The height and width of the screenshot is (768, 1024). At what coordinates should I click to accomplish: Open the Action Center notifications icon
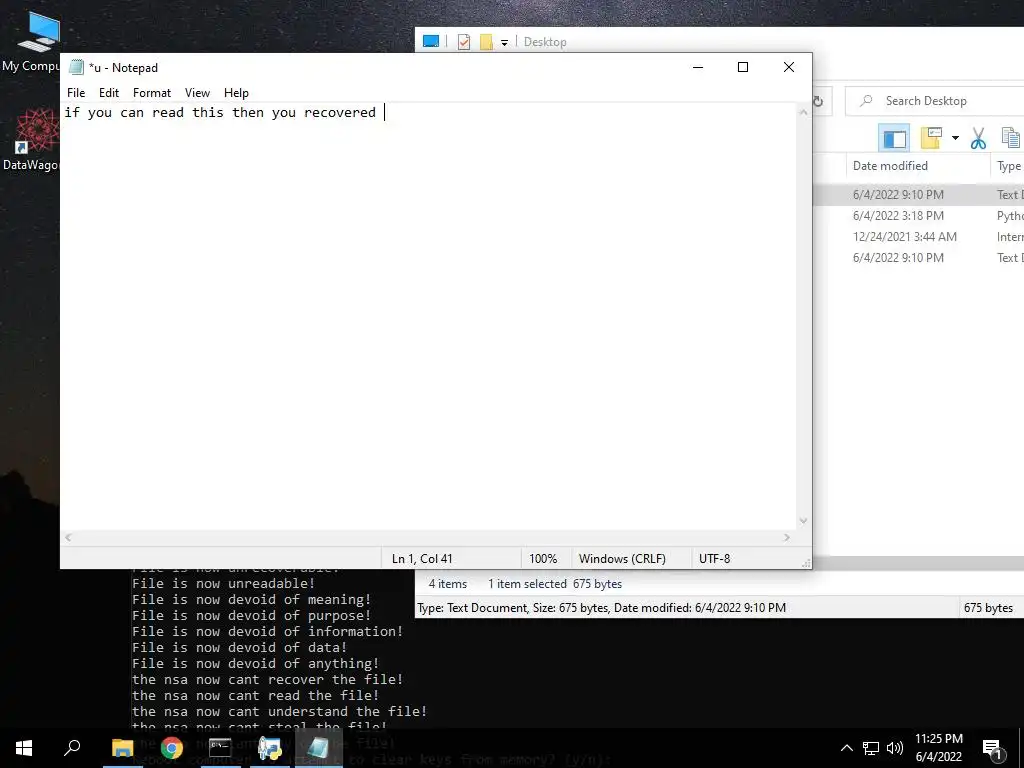click(x=992, y=748)
